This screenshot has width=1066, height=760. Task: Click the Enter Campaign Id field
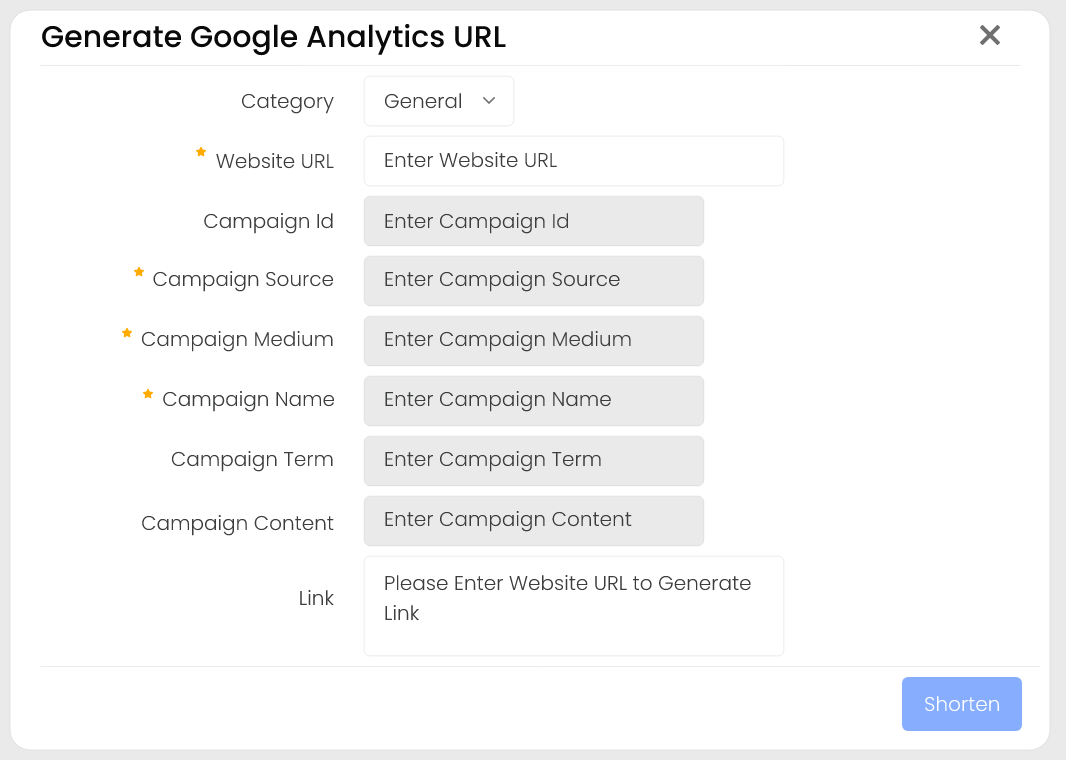pos(533,221)
